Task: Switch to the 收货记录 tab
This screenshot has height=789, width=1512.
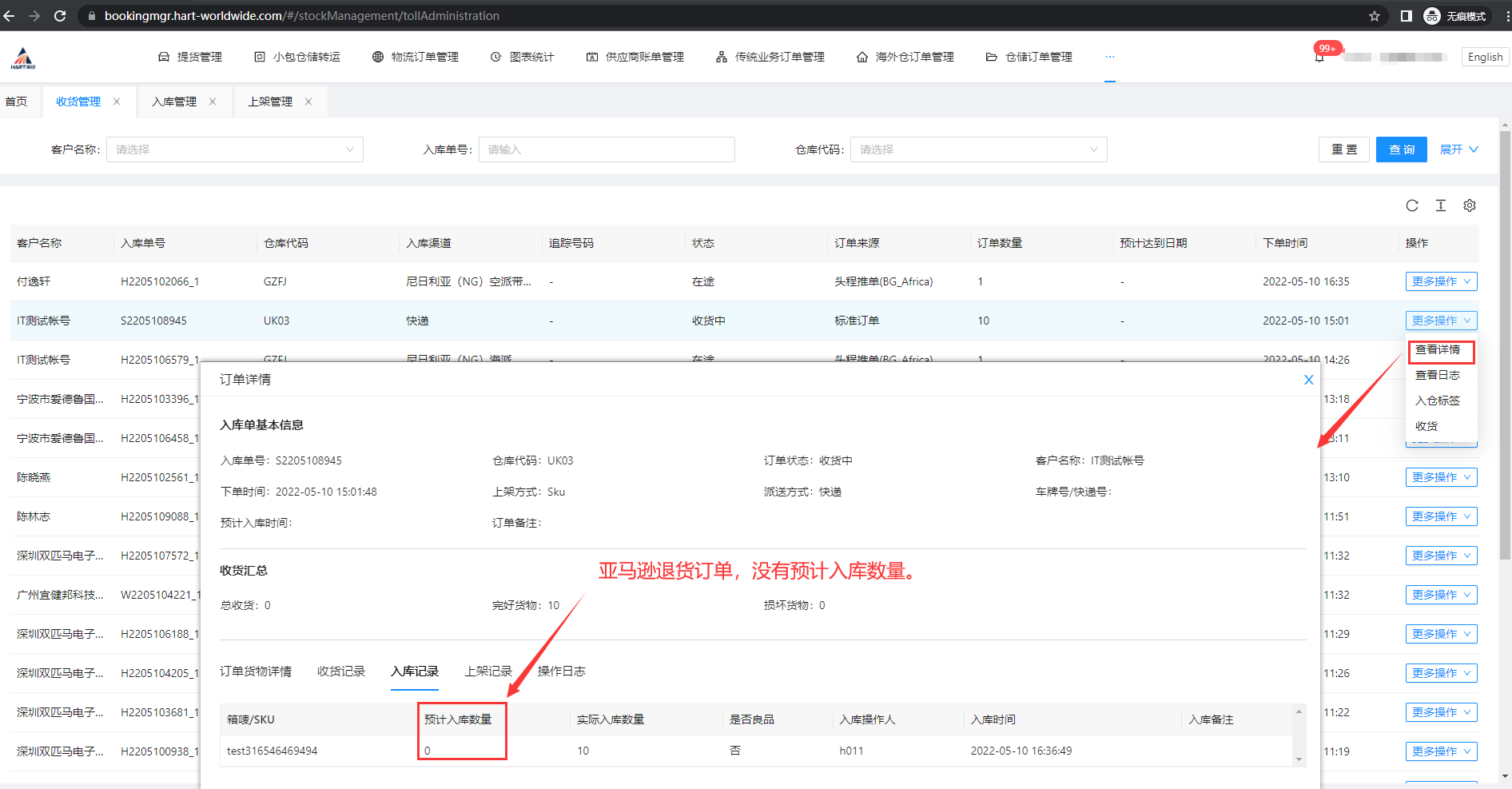Action: tap(340, 671)
